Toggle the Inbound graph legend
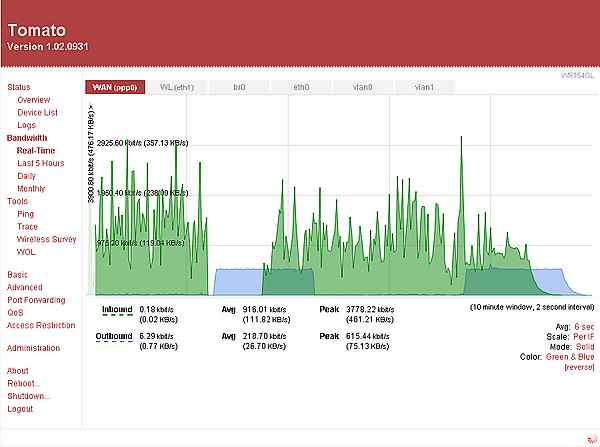The height and width of the screenshot is (447, 600). (x=117, y=310)
